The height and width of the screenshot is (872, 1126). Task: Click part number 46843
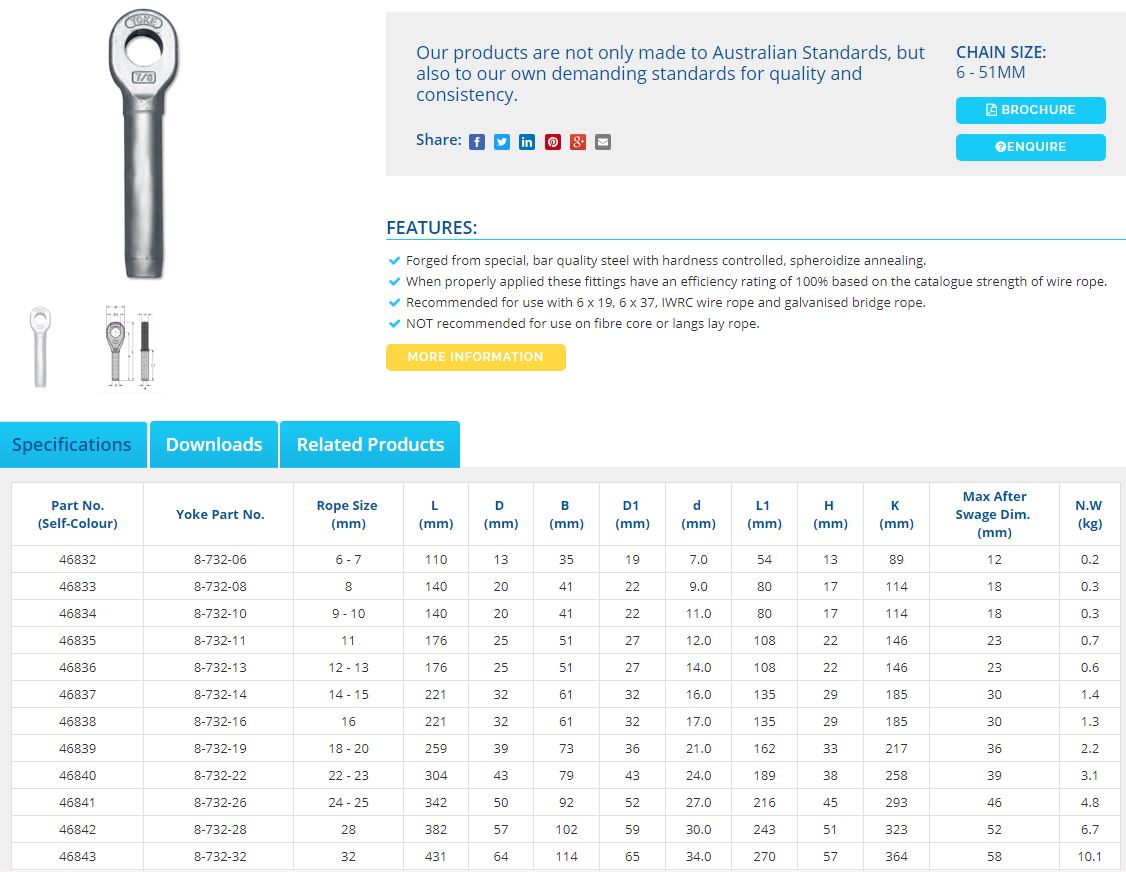point(78,857)
